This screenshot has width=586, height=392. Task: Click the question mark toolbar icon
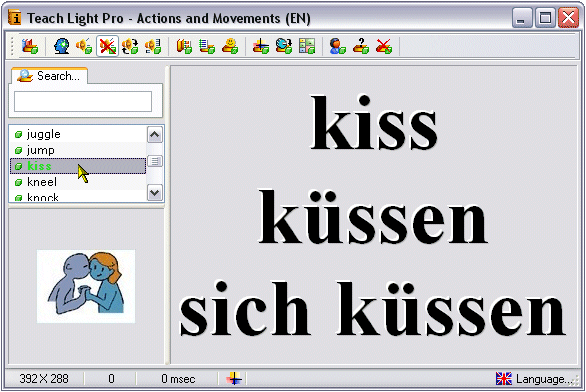click(361, 46)
